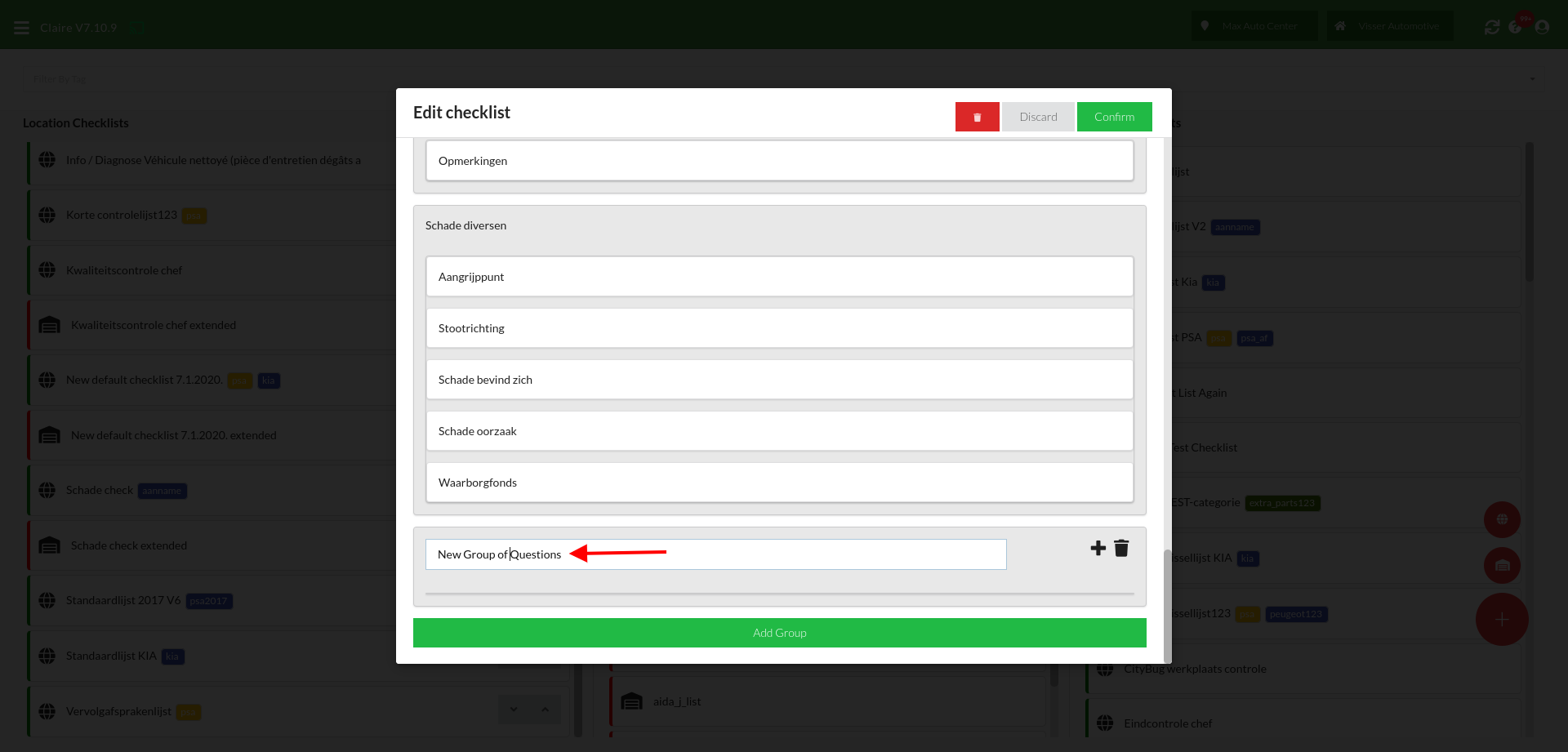Click the red delete checklist trash button
This screenshot has height=752, width=1568.
pos(977,117)
